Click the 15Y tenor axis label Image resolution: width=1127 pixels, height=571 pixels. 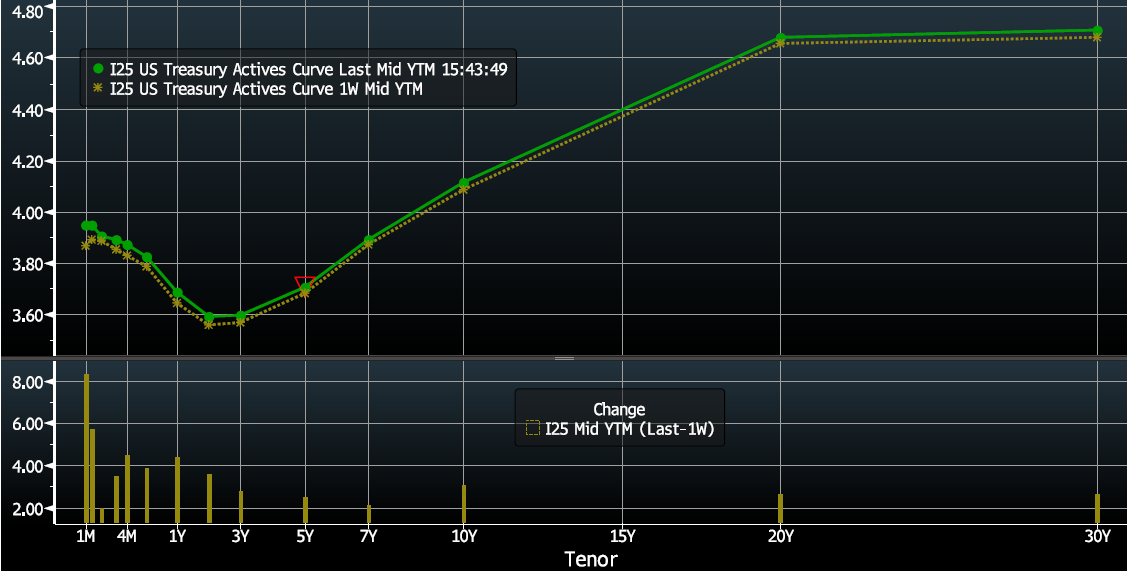click(x=622, y=536)
